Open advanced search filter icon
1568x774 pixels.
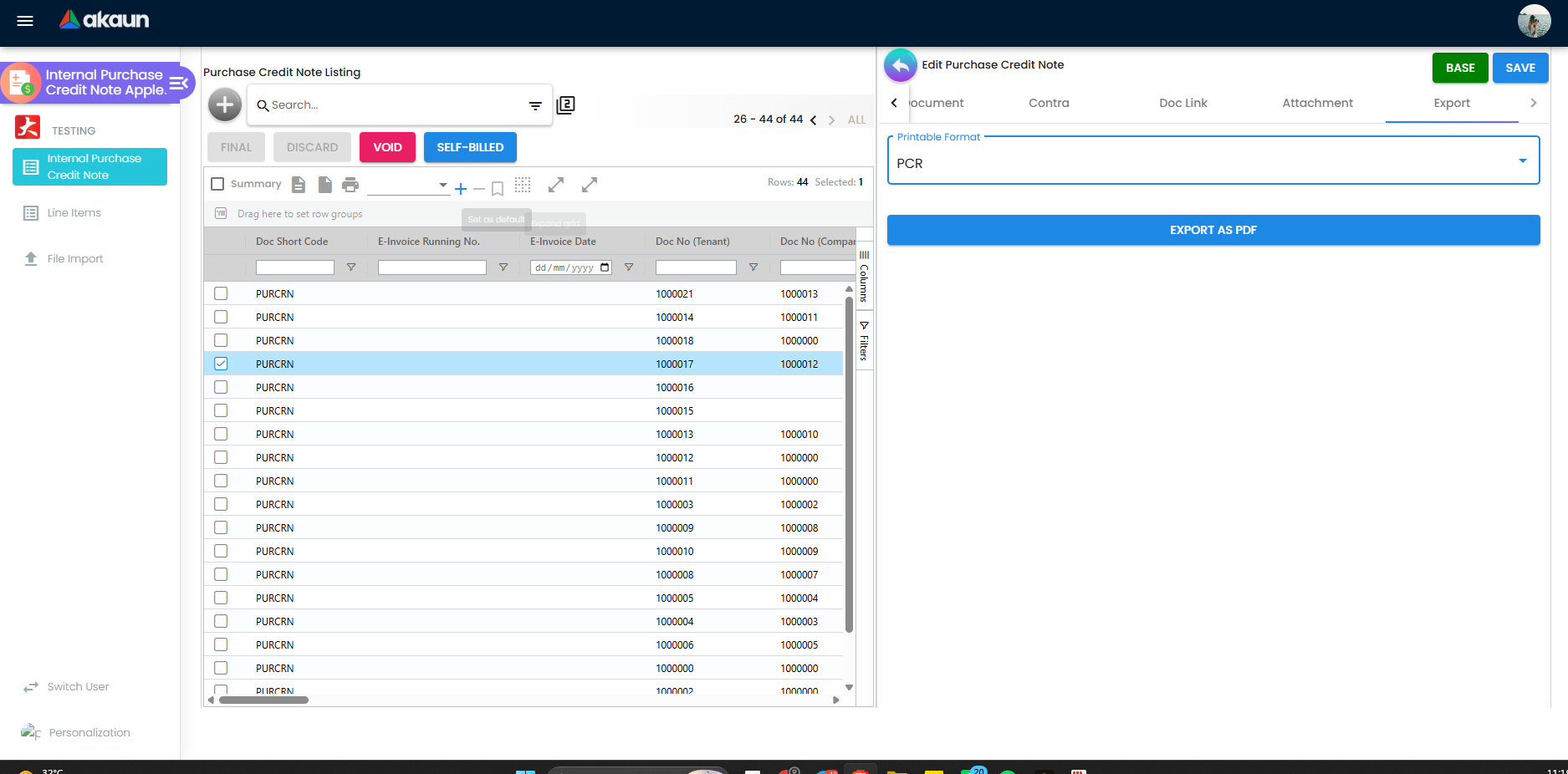(x=535, y=105)
